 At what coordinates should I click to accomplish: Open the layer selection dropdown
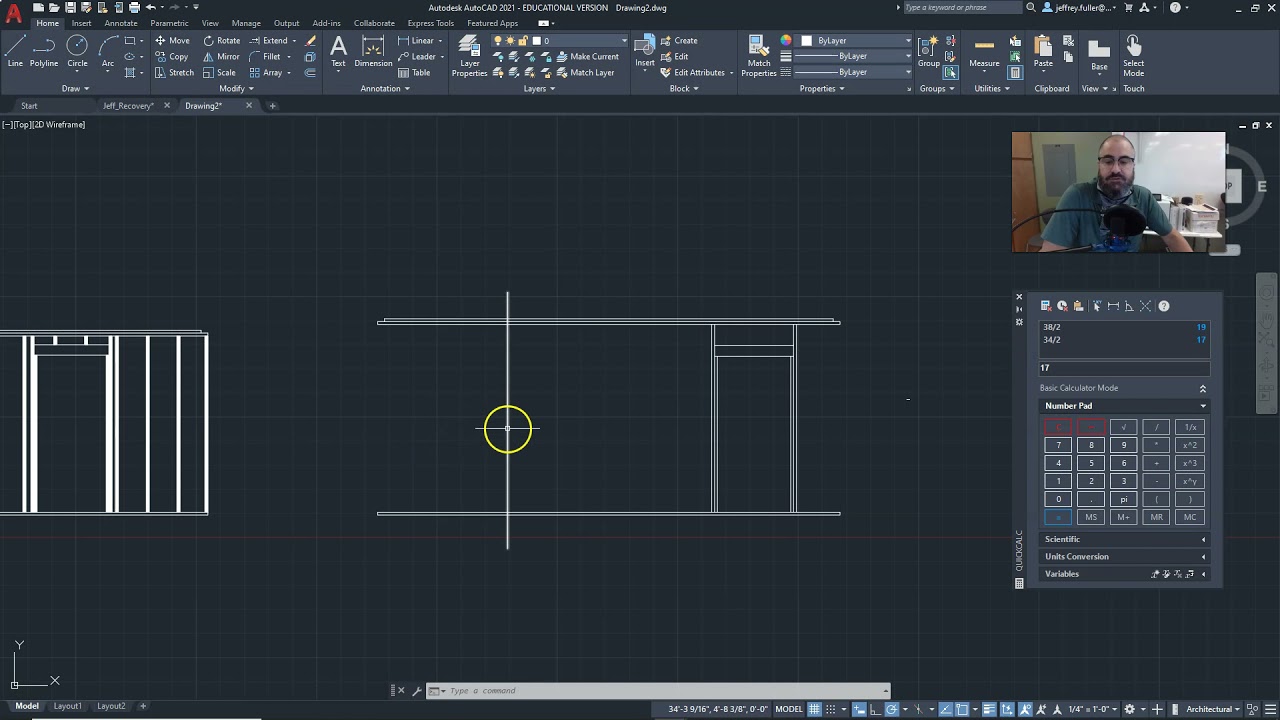point(561,41)
